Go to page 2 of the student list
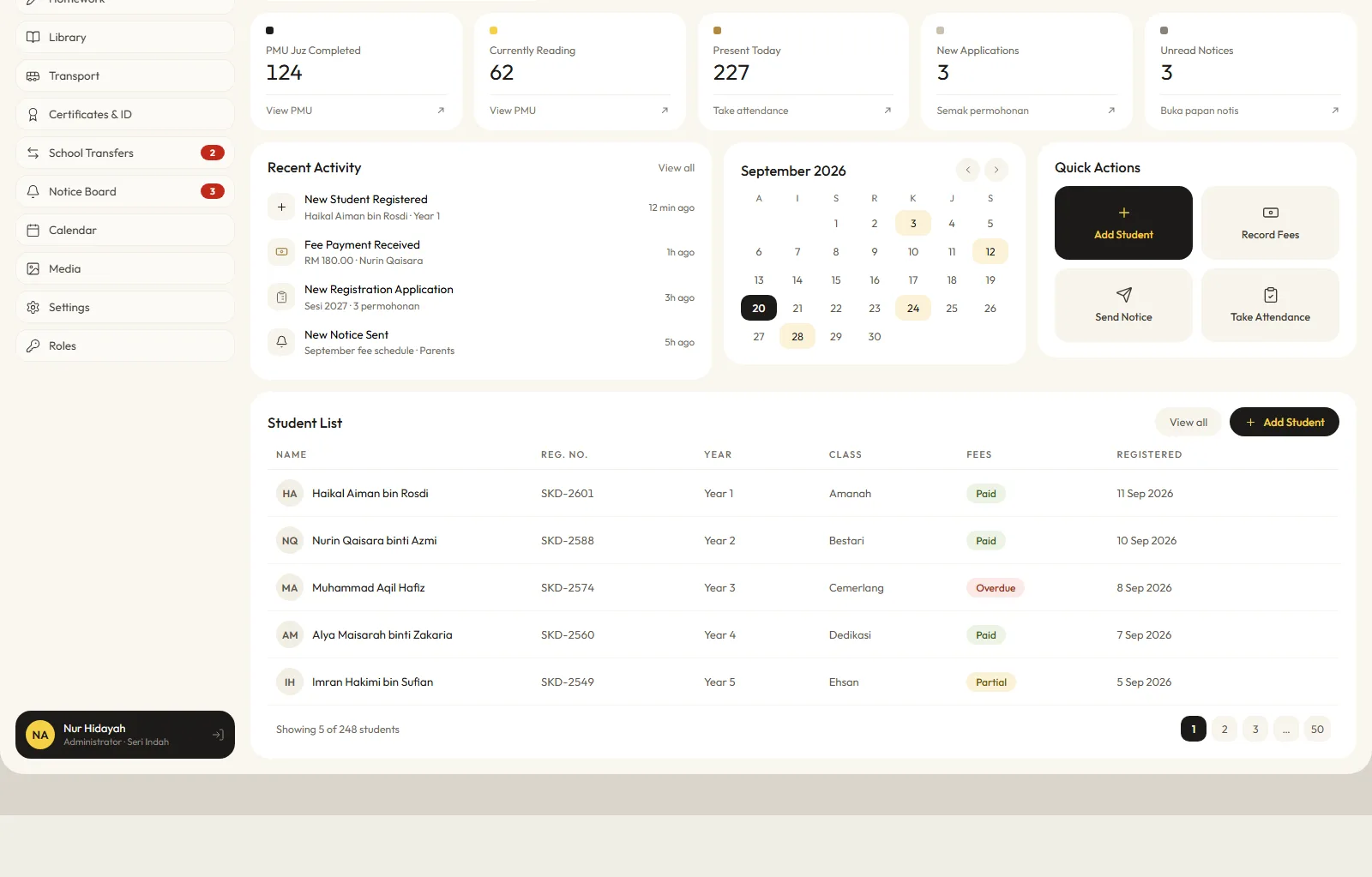Screen dimensions: 1372x877 tap(1225, 730)
